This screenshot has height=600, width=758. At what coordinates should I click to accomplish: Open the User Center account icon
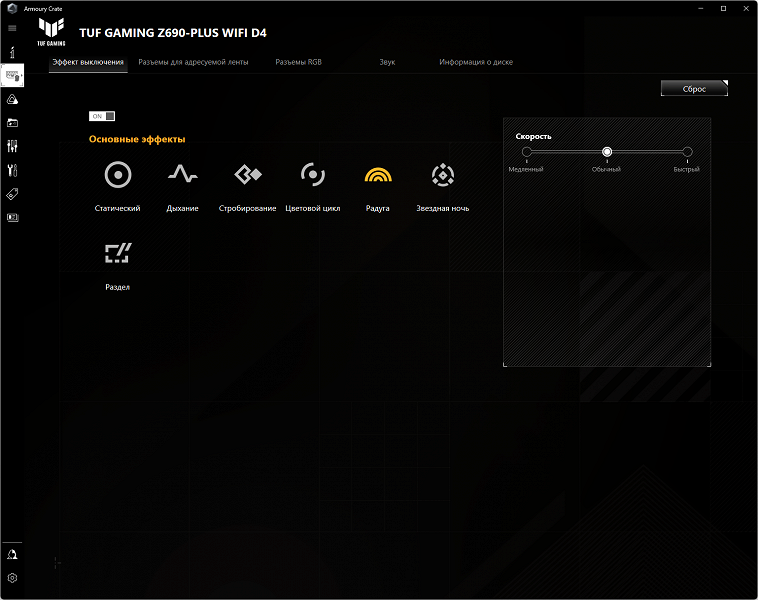(12, 554)
